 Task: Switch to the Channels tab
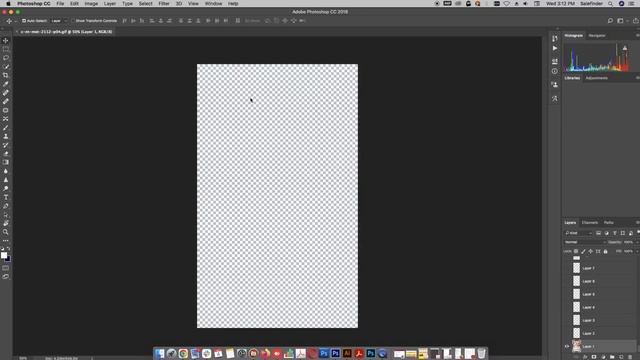[589, 222]
